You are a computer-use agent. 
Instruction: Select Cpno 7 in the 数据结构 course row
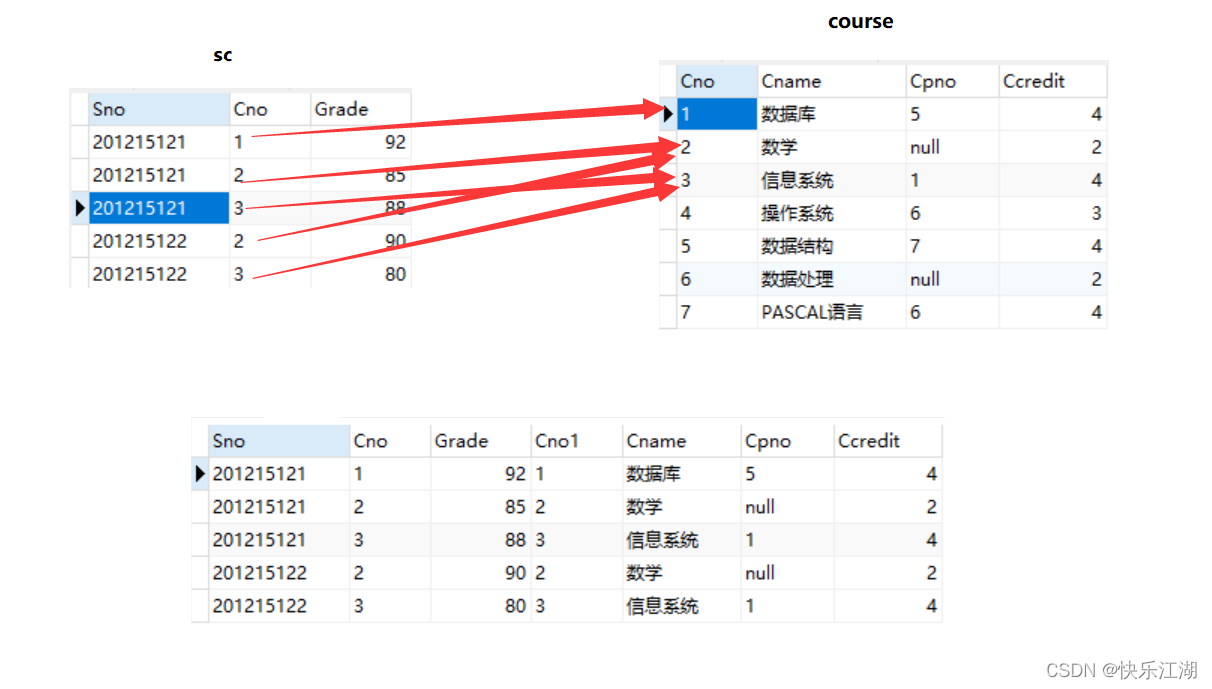[953, 246]
